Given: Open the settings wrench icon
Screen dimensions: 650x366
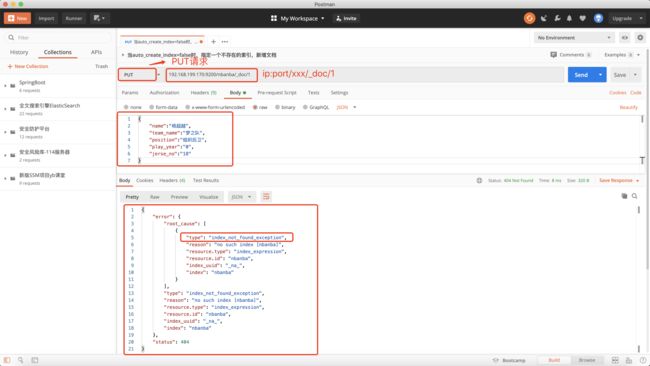Looking at the screenshot, I should (557, 18).
